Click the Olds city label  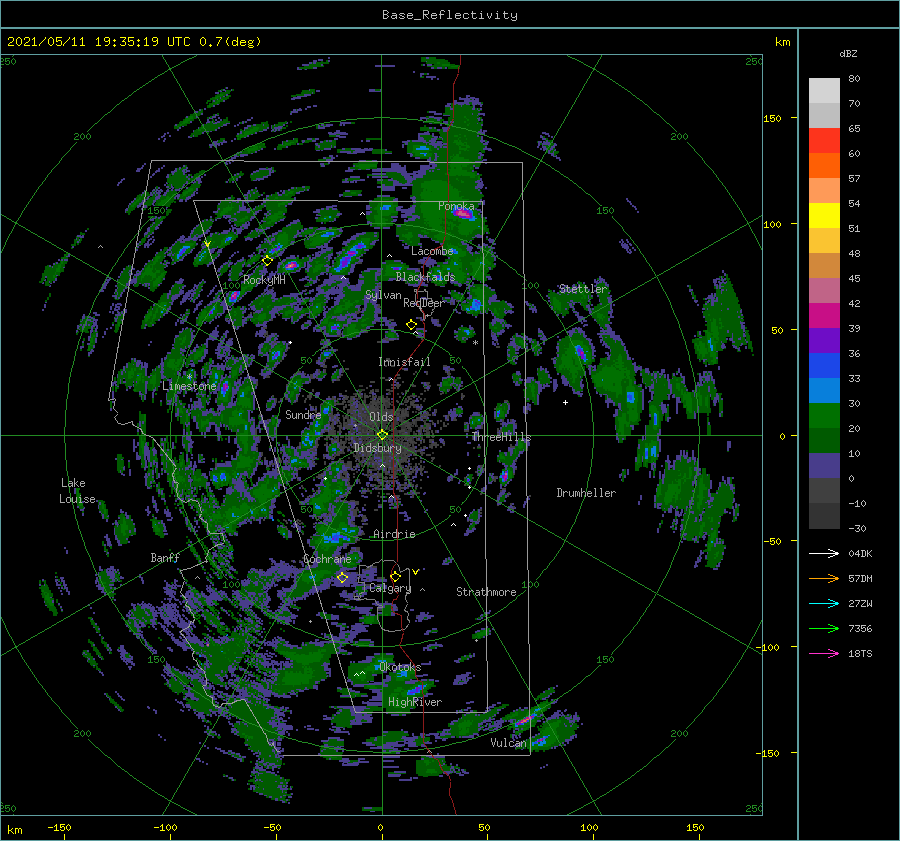381,416
